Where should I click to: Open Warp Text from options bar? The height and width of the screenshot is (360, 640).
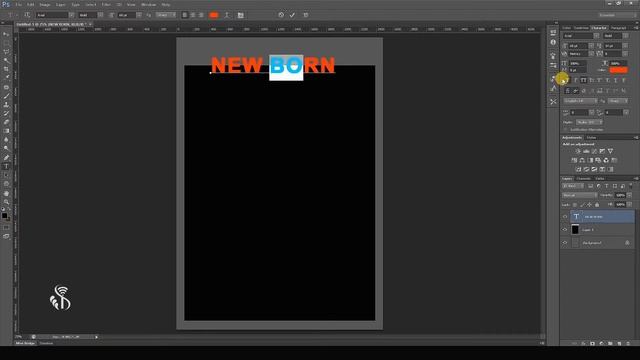(x=227, y=15)
